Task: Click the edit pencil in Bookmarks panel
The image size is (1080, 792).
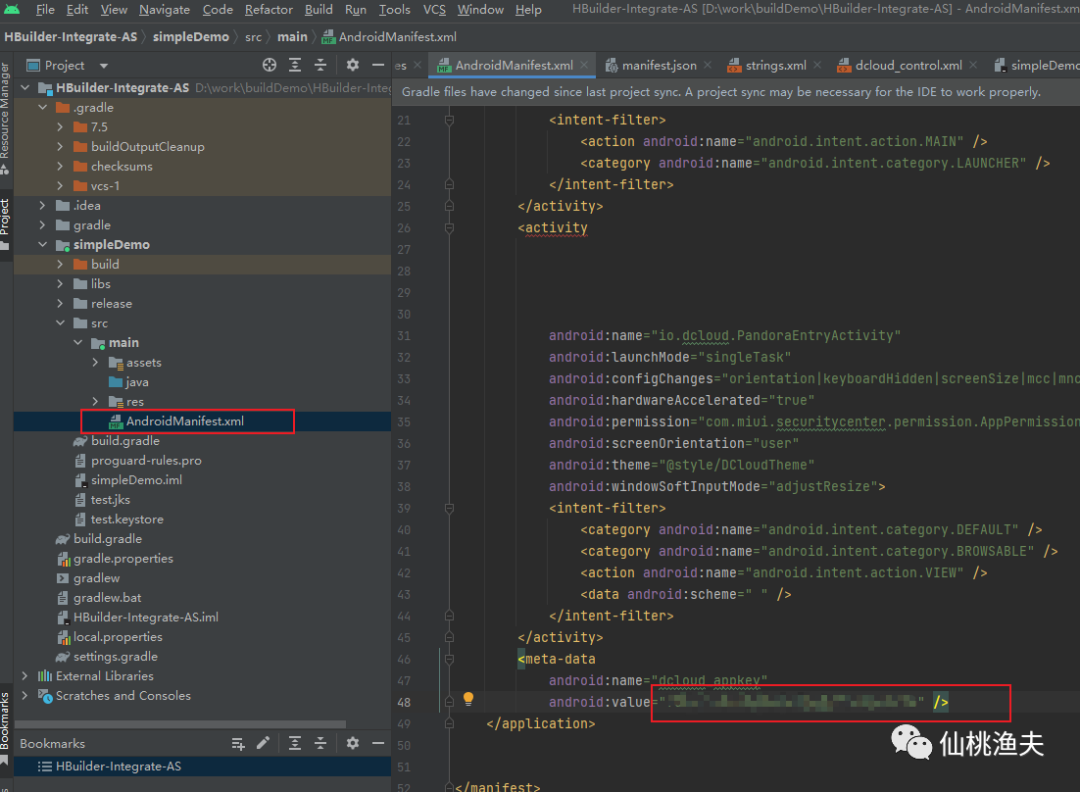Action: tap(263, 742)
